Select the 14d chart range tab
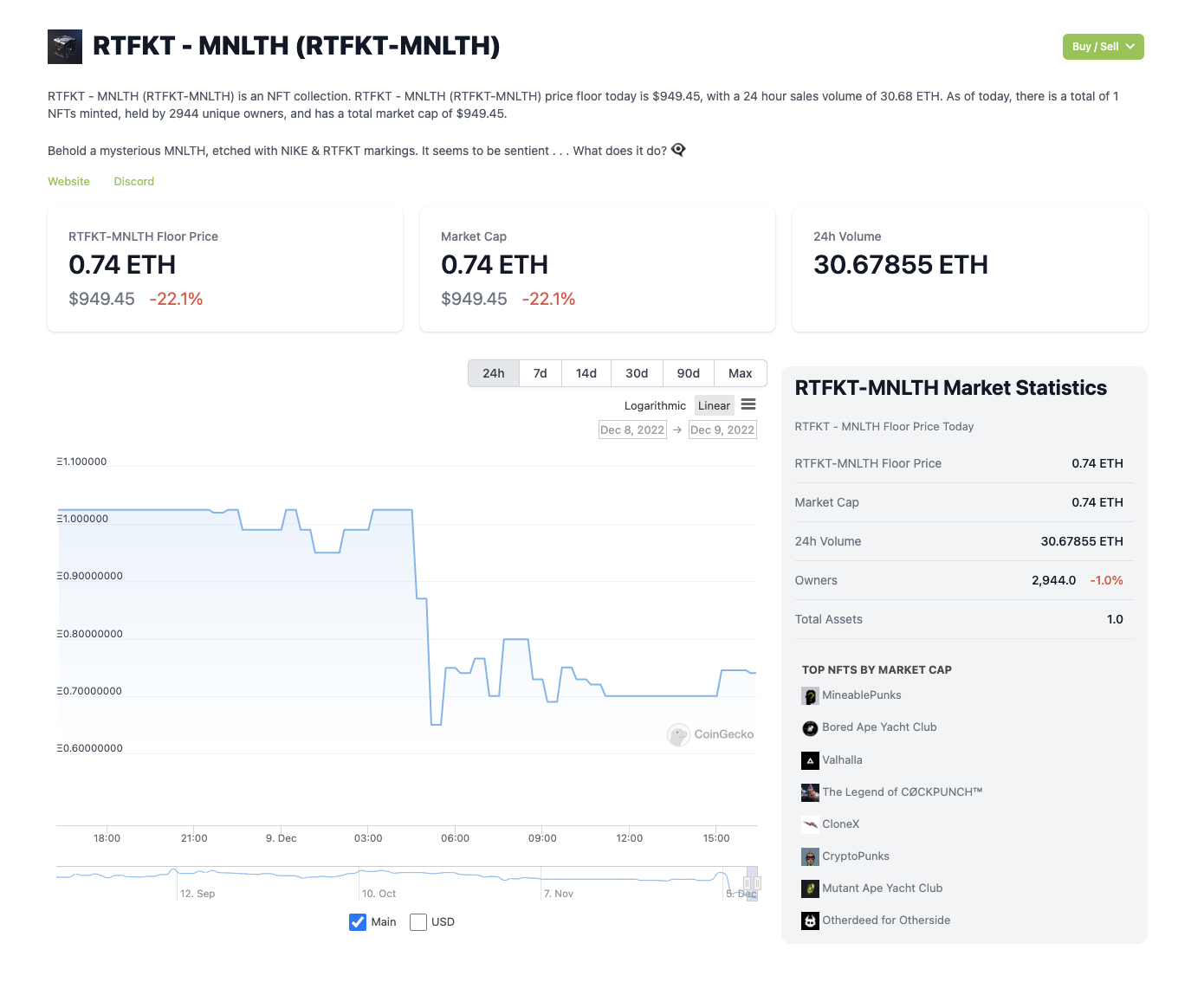 click(x=586, y=373)
